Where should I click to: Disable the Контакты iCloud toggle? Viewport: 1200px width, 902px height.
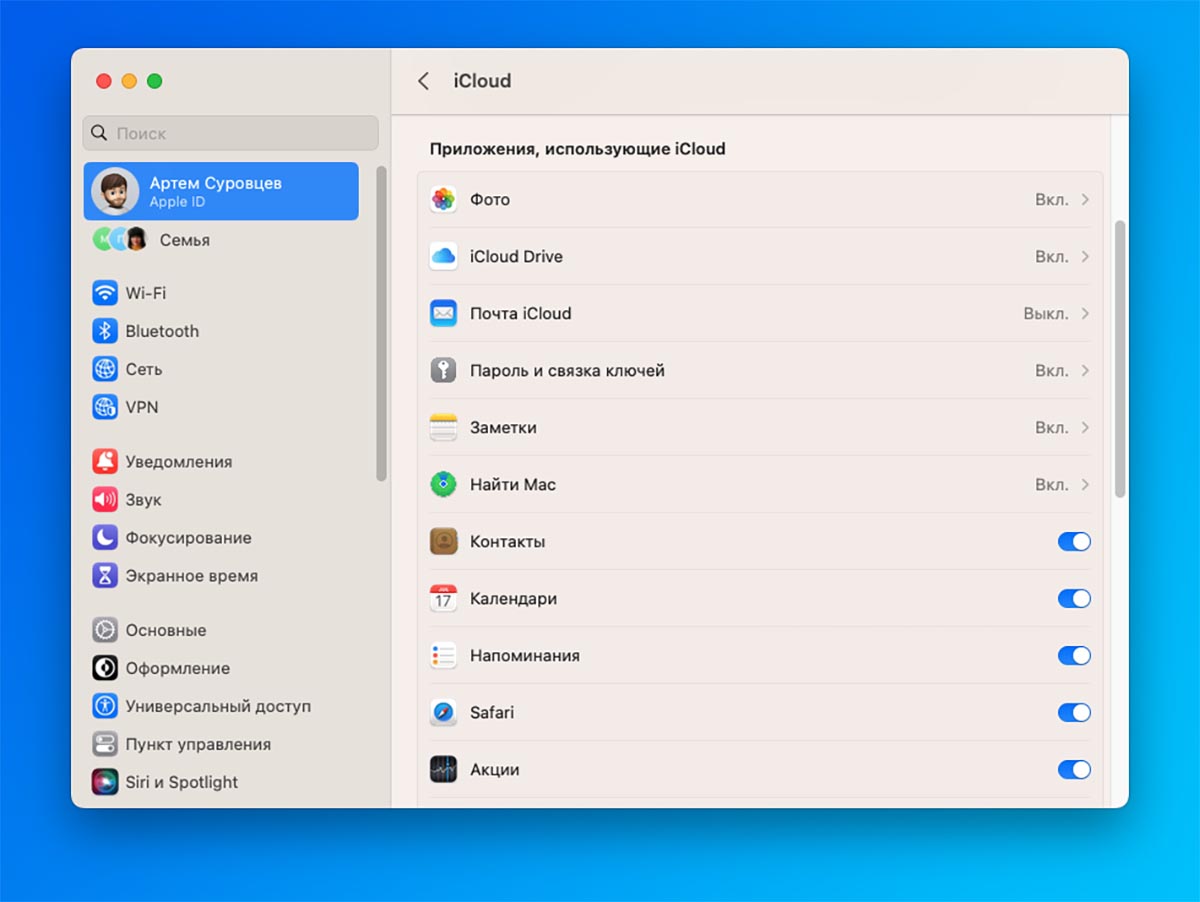click(1074, 541)
